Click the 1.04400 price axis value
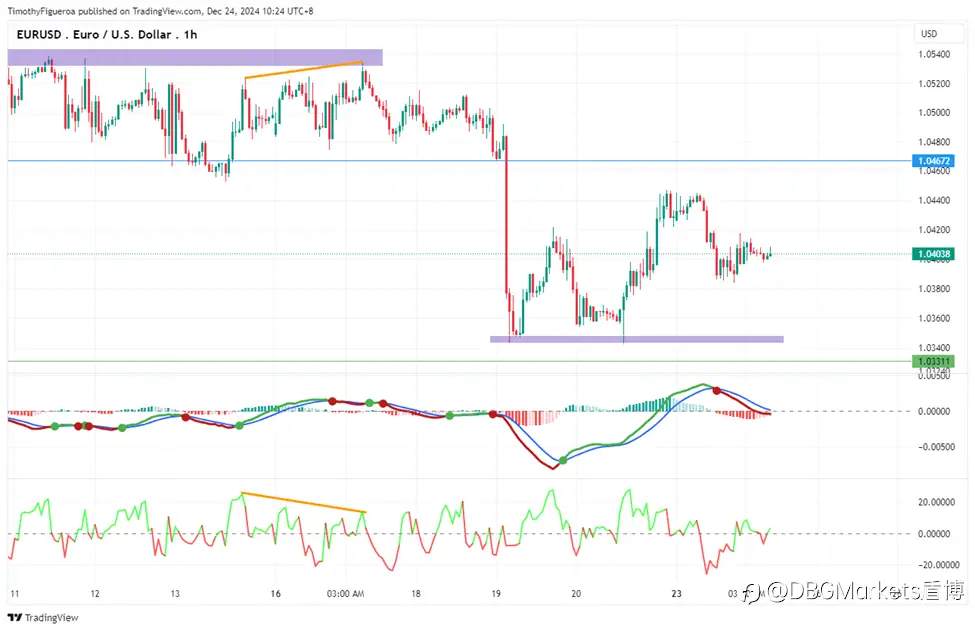This screenshot has width=975, height=631. (934, 200)
